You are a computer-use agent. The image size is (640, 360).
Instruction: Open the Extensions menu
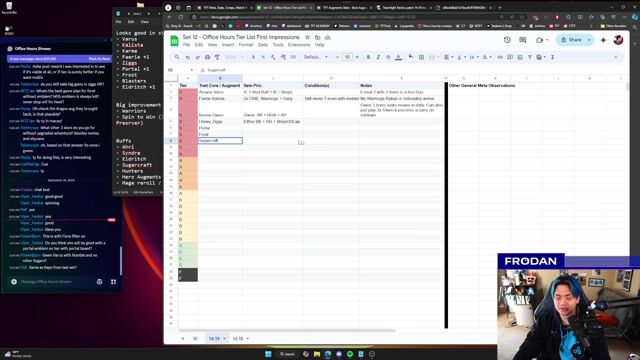299,44
